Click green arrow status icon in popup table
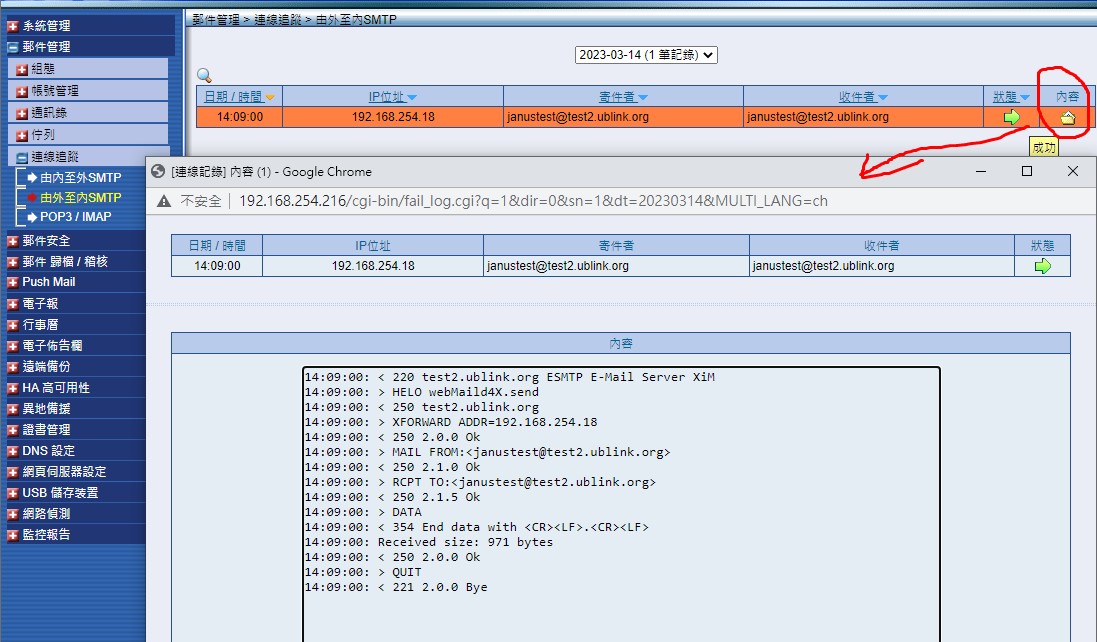The image size is (1097, 642). (x=1043, y=266)
